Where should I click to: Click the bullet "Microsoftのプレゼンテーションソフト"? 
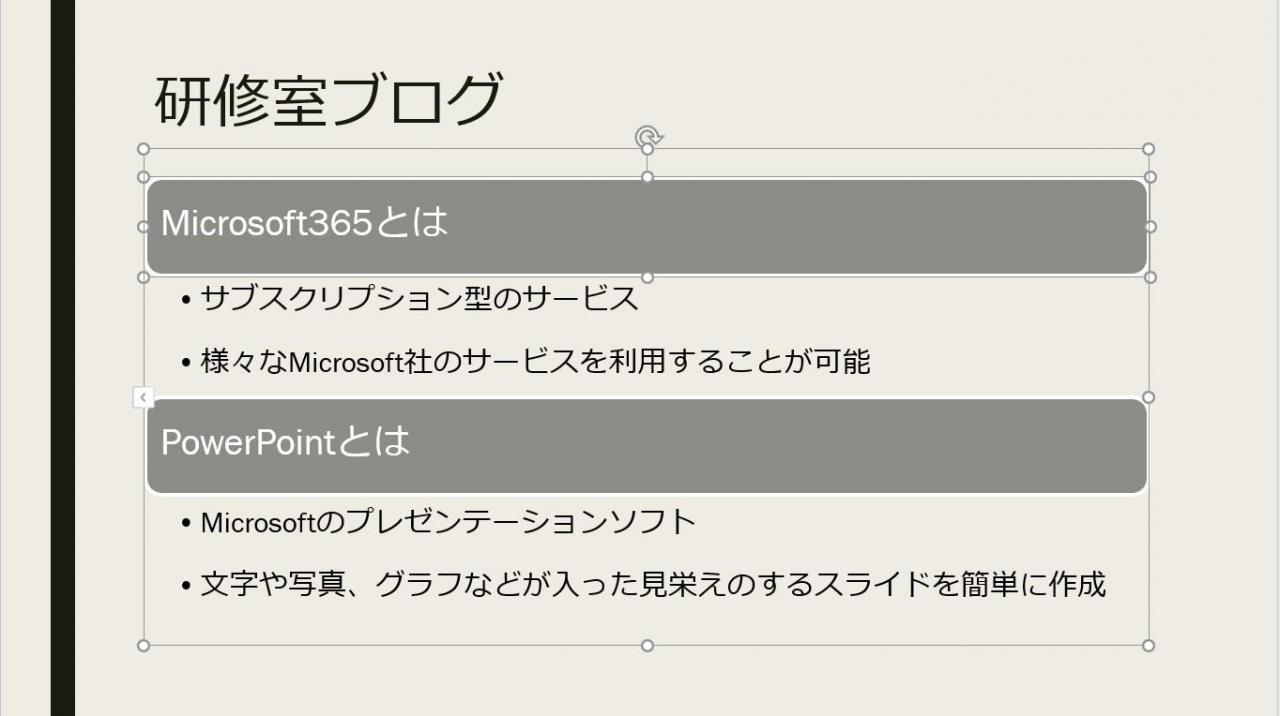(x=448, y=521)
